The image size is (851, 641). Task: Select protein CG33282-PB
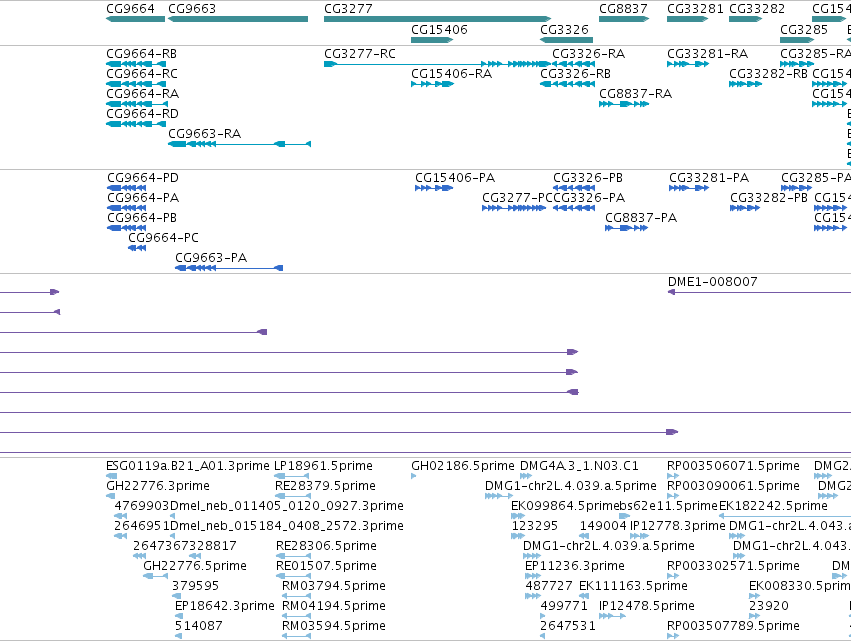[745, 208]
